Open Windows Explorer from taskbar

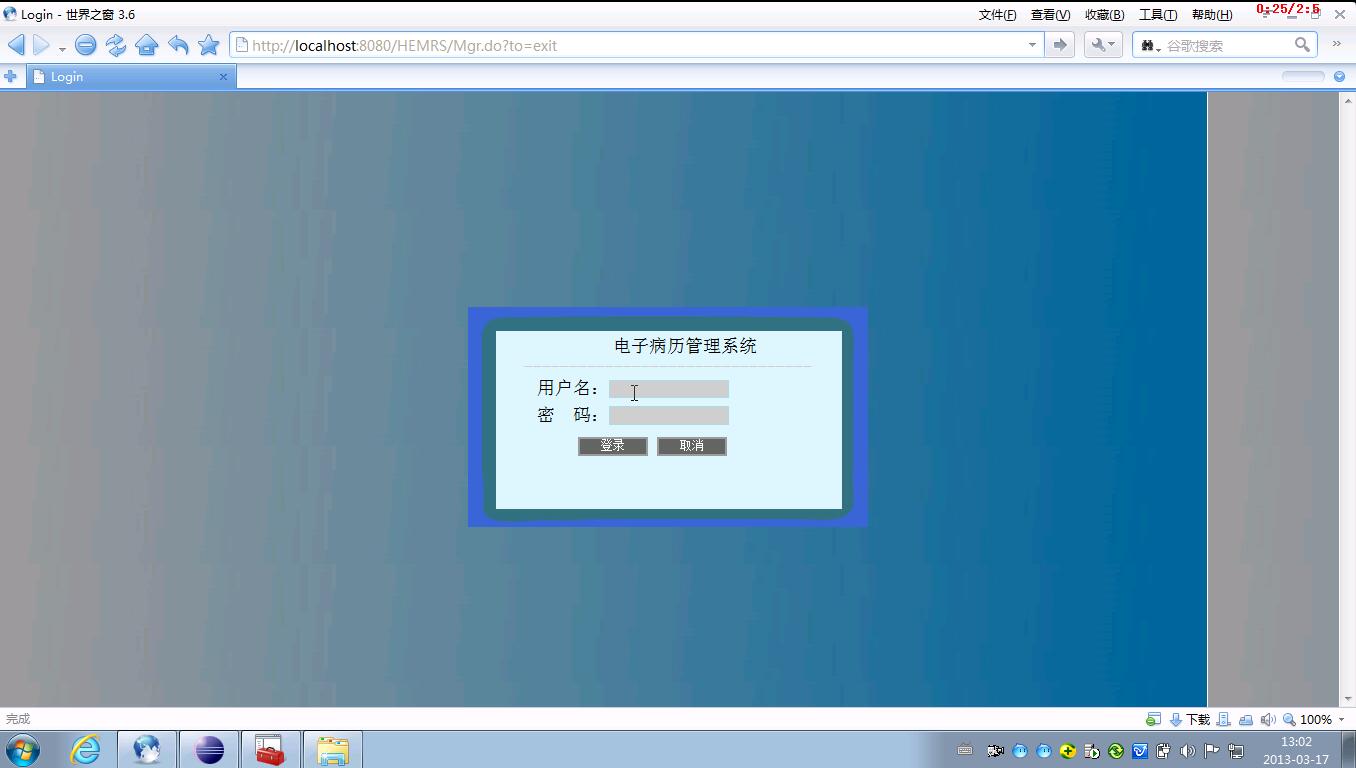[332, 749]
